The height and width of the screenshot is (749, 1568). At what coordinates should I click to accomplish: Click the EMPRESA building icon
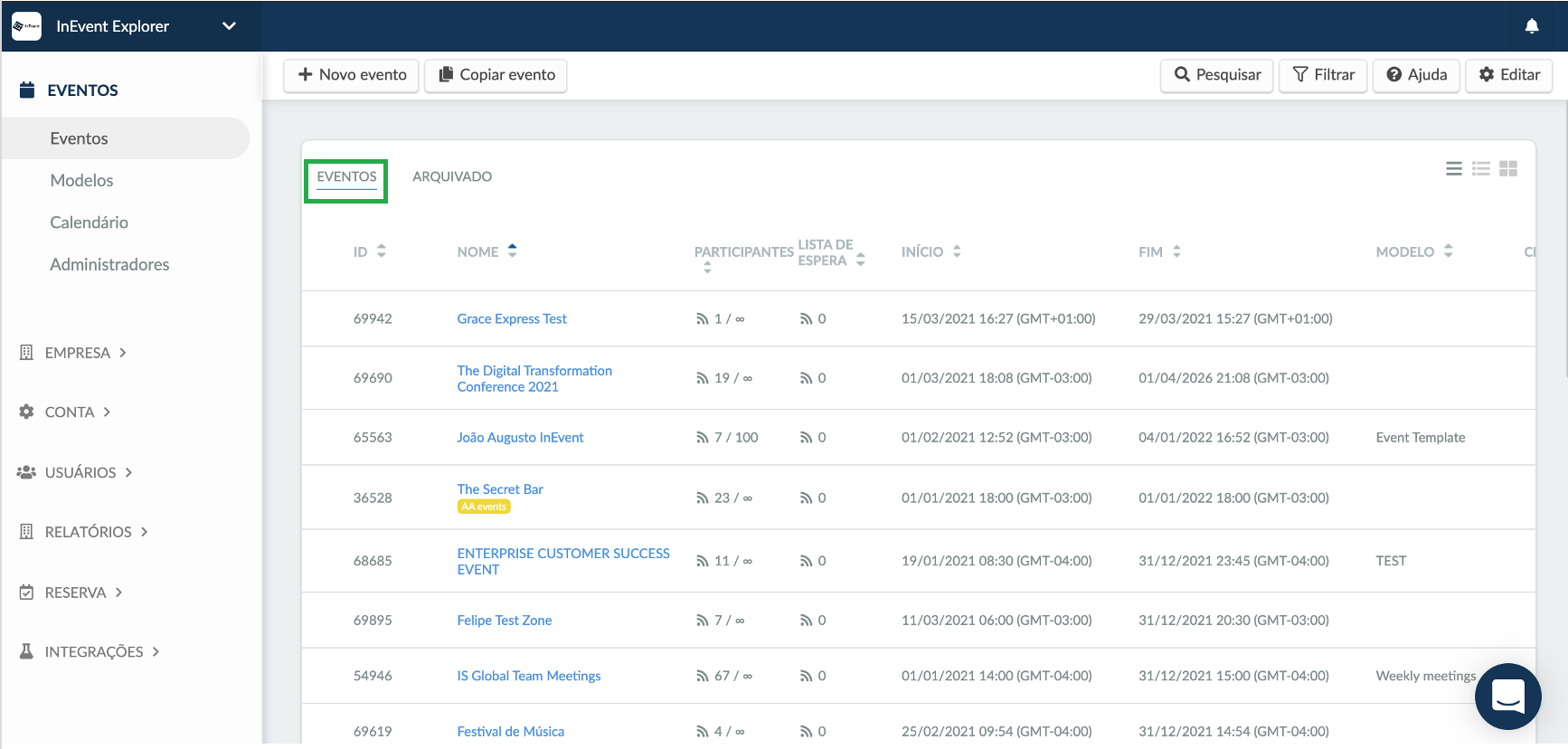click(26, 353)
